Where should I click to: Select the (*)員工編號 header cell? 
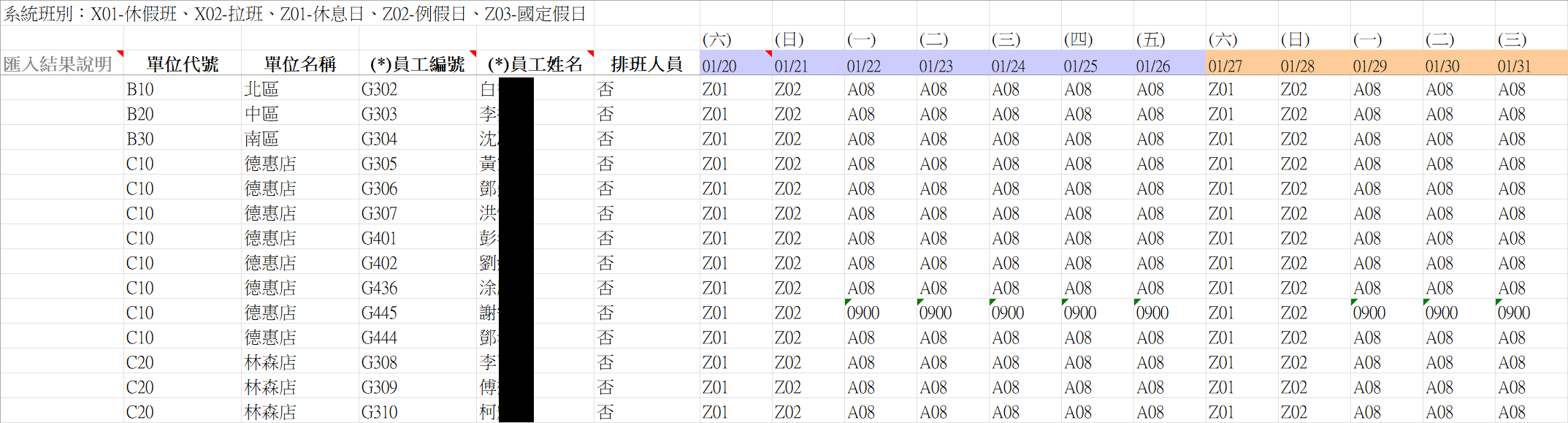click(417, 64)
